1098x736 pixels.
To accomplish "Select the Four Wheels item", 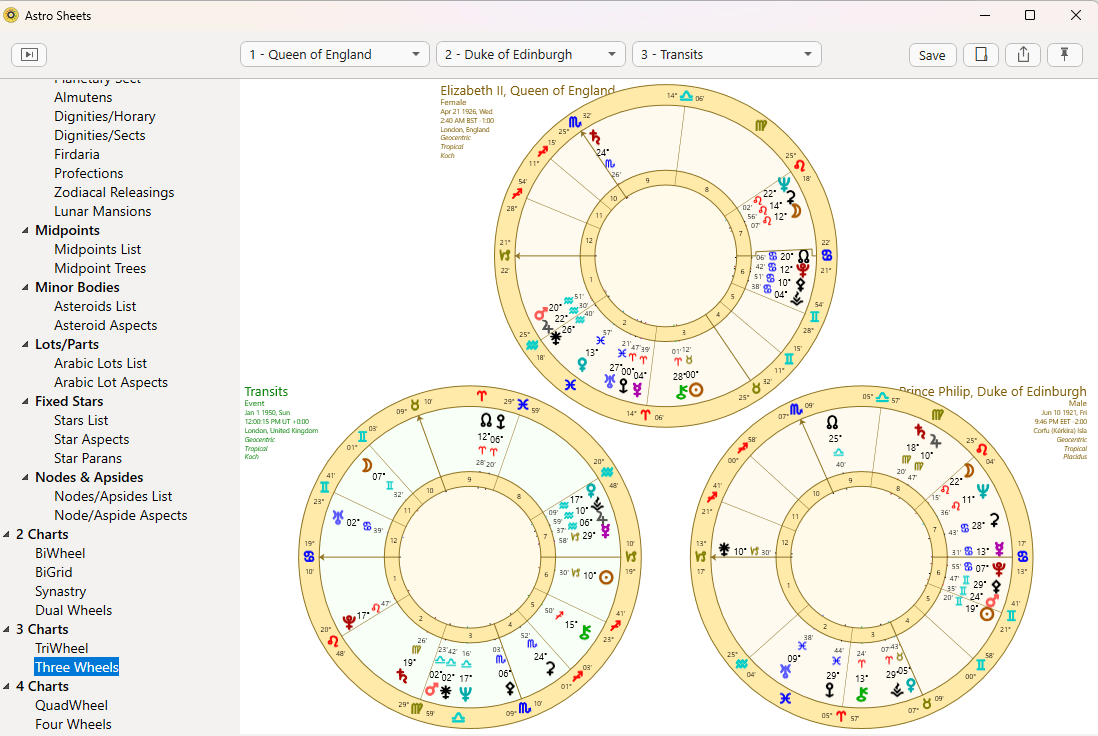I will click(74, 724).
